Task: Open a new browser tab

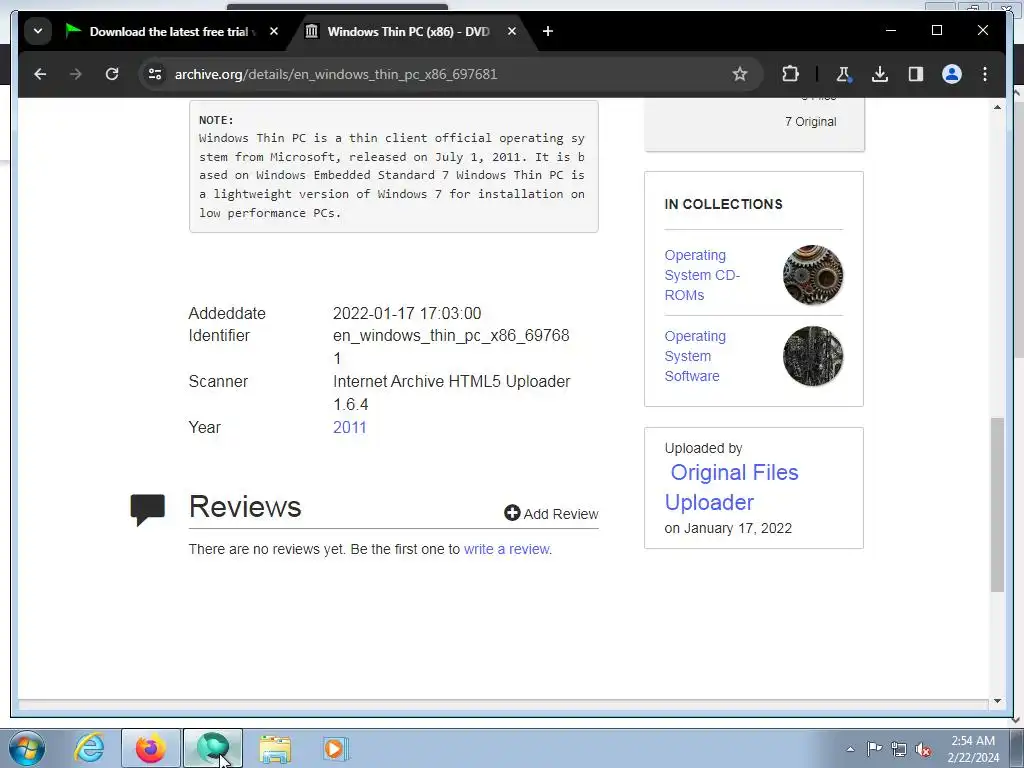Action: (x=548, y=31)
